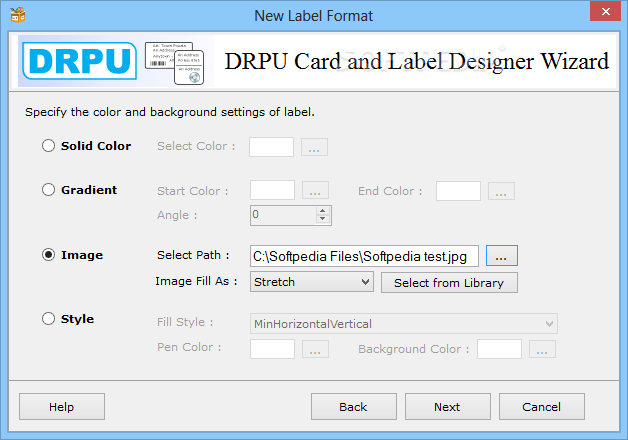Click the Background Color swatch box
Viewport: 628px width, 440px height.
[499, 349]
